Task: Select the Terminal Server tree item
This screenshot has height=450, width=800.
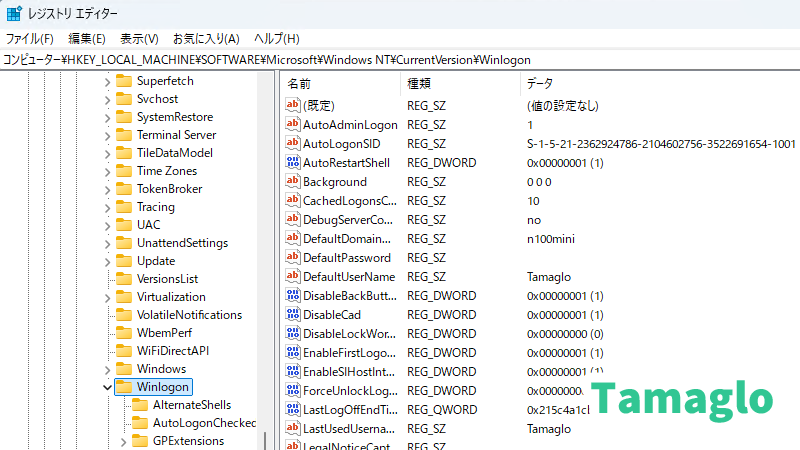Action: click(177, 135)
